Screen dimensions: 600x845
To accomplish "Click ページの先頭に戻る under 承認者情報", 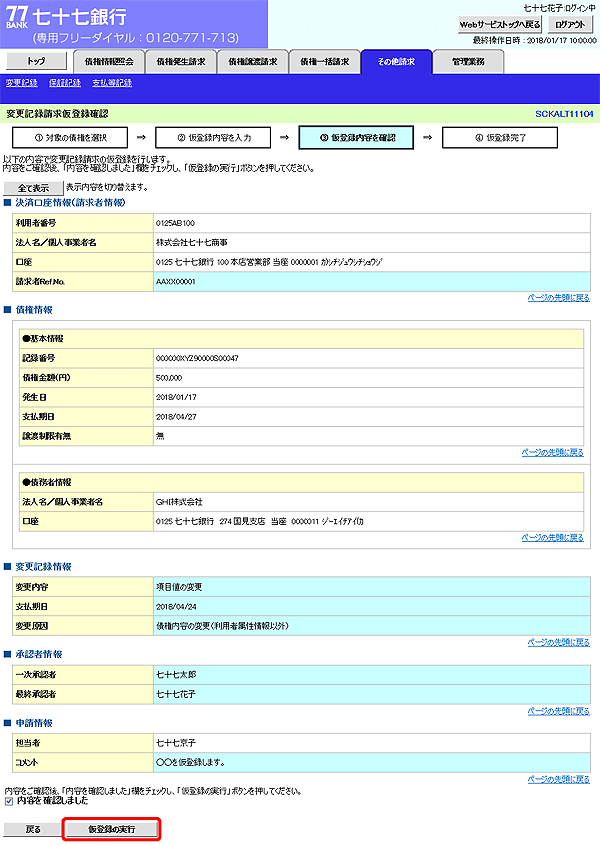I will (558, 711).
